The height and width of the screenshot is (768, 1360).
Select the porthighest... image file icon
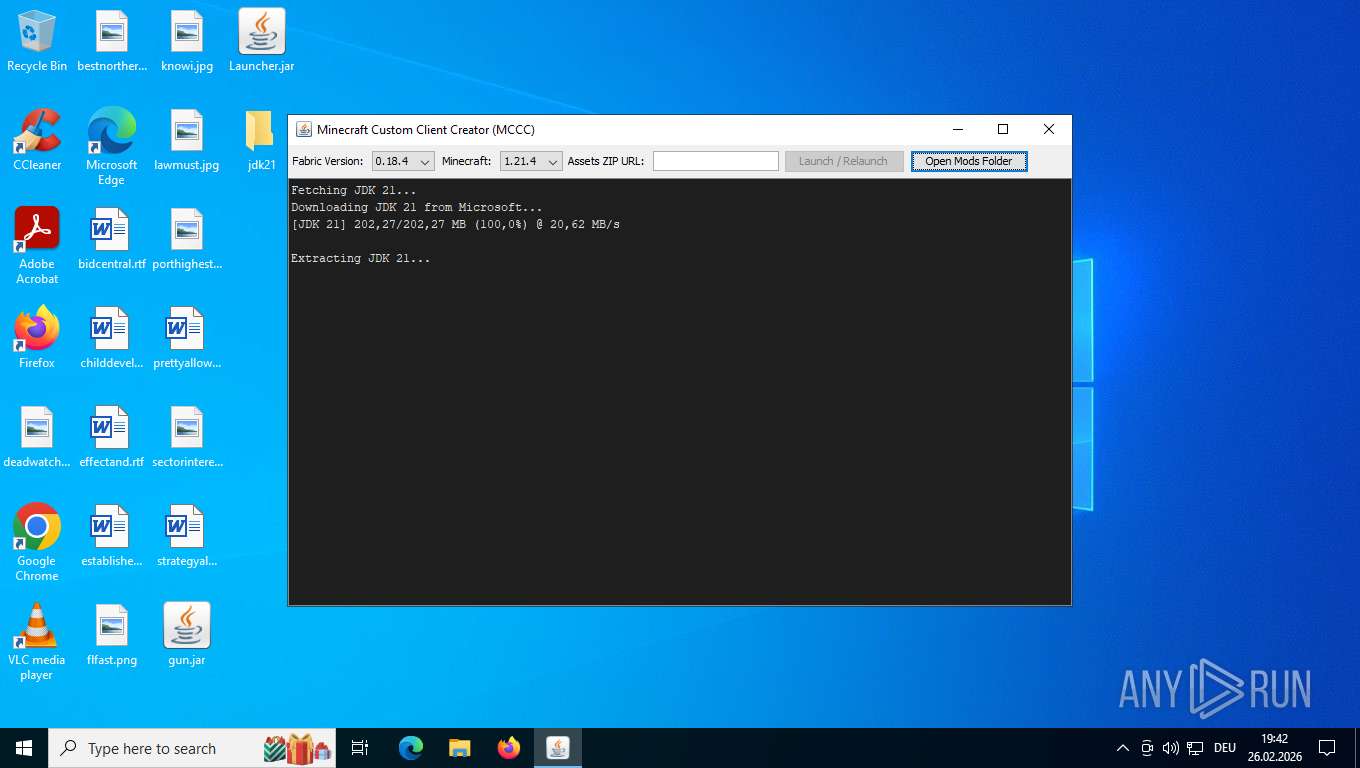[x=187, y=239]
